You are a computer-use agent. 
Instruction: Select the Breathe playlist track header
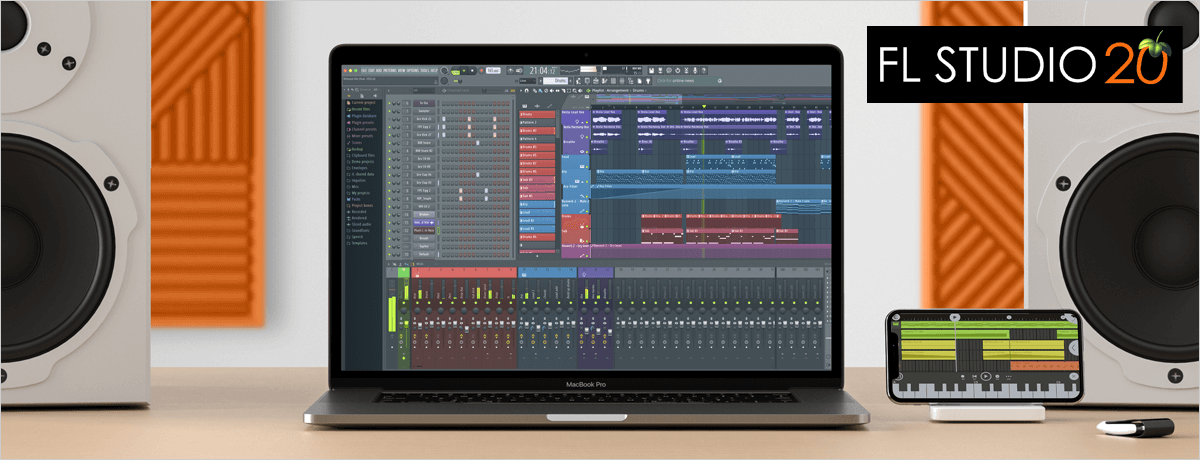coord(575,147)
